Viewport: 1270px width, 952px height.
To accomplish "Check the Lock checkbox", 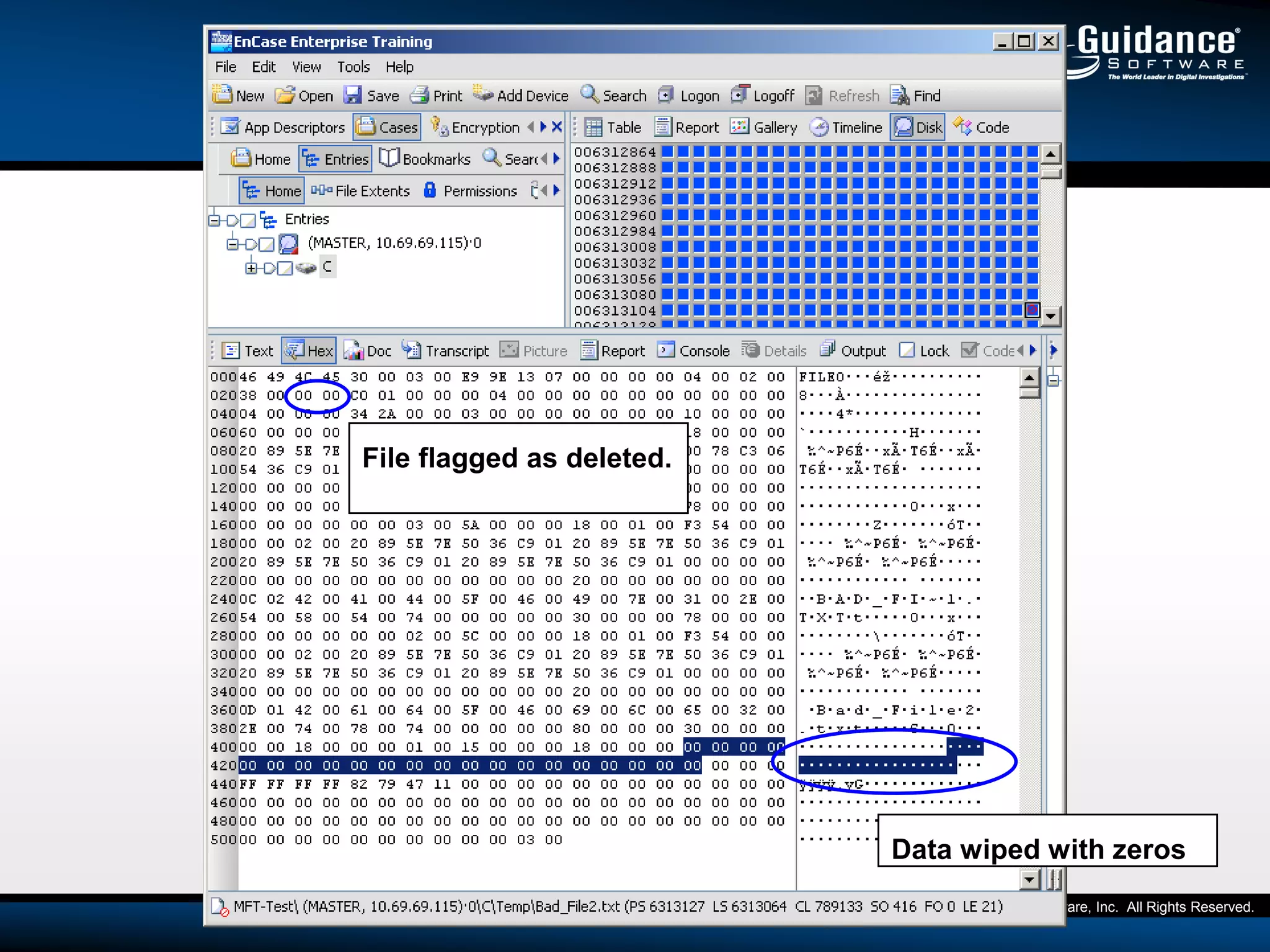I will [907, 350].
